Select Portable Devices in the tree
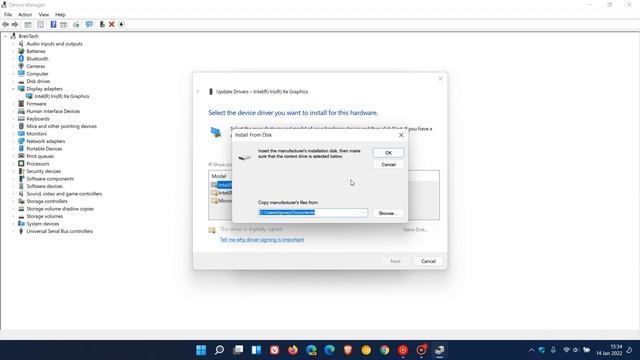This screenshot has height=360, width=640. (x=44, y=149)
